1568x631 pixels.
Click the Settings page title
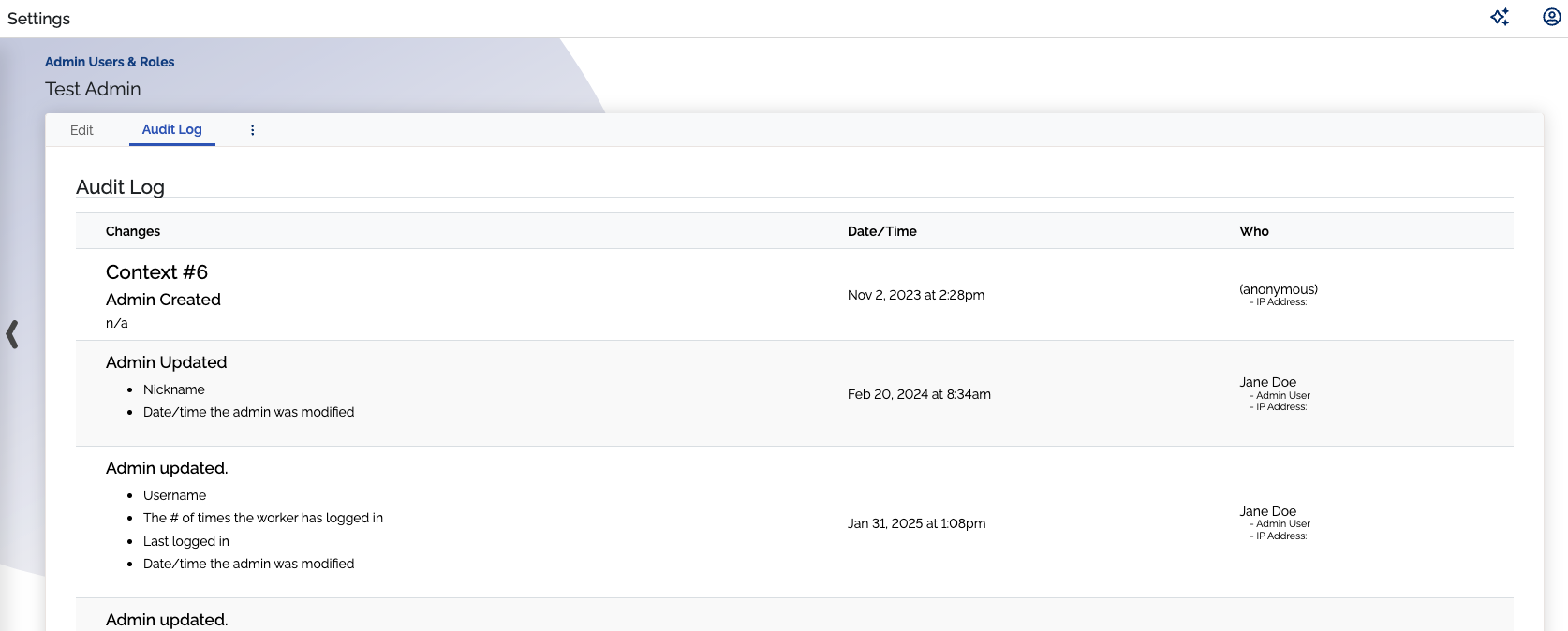pyautogui.click(x=38, y=19)
